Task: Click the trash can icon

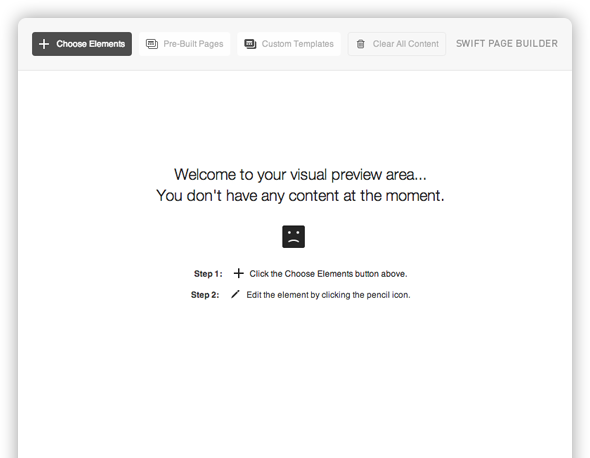Action: tap(360, 44)
